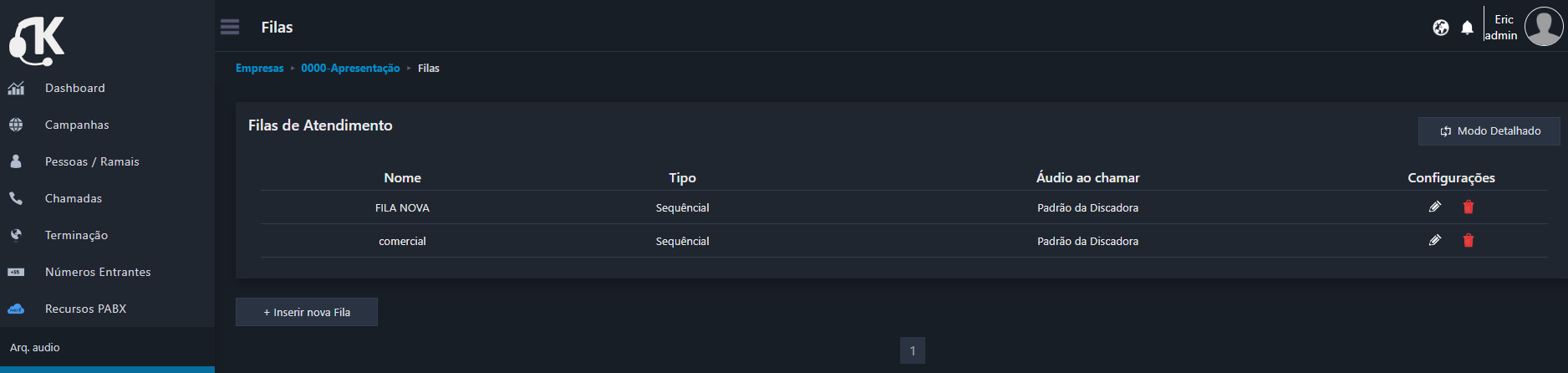The height and width of the screenshot is (373, 1568).
Task: Open notifications bell icon
Action: pos(1467,28)
